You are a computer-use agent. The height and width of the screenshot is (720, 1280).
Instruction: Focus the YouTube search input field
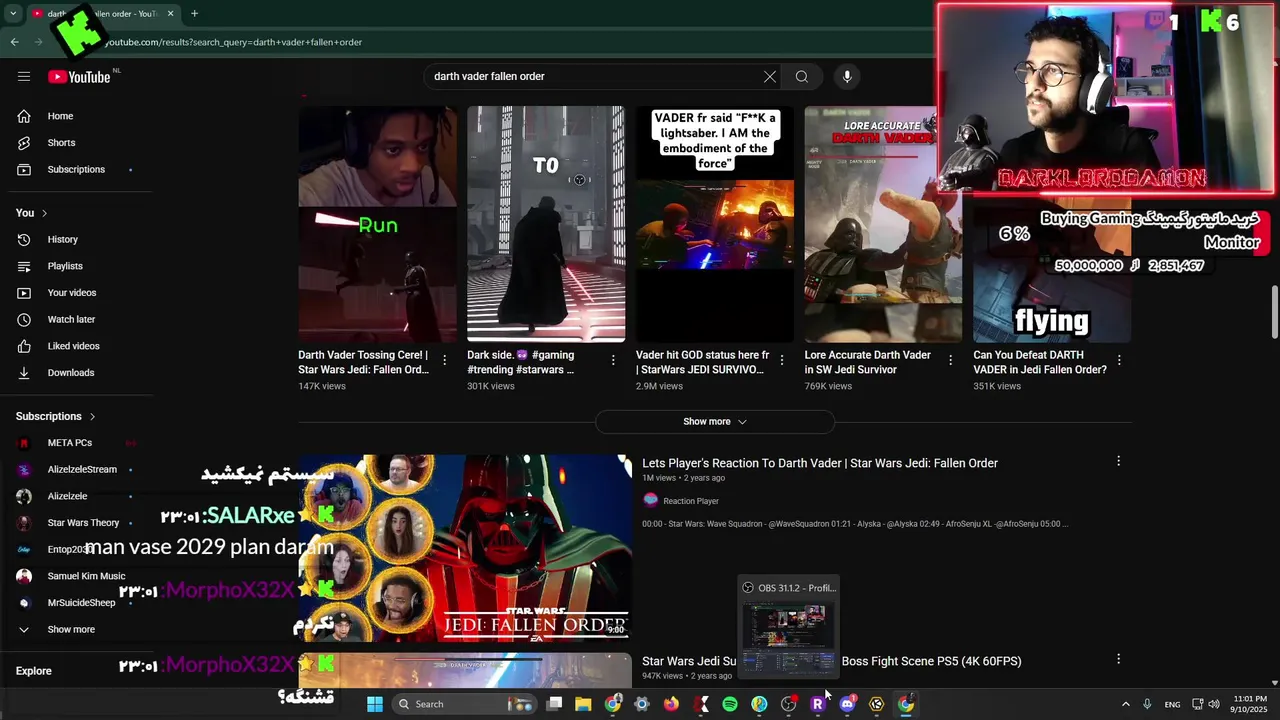595,77
